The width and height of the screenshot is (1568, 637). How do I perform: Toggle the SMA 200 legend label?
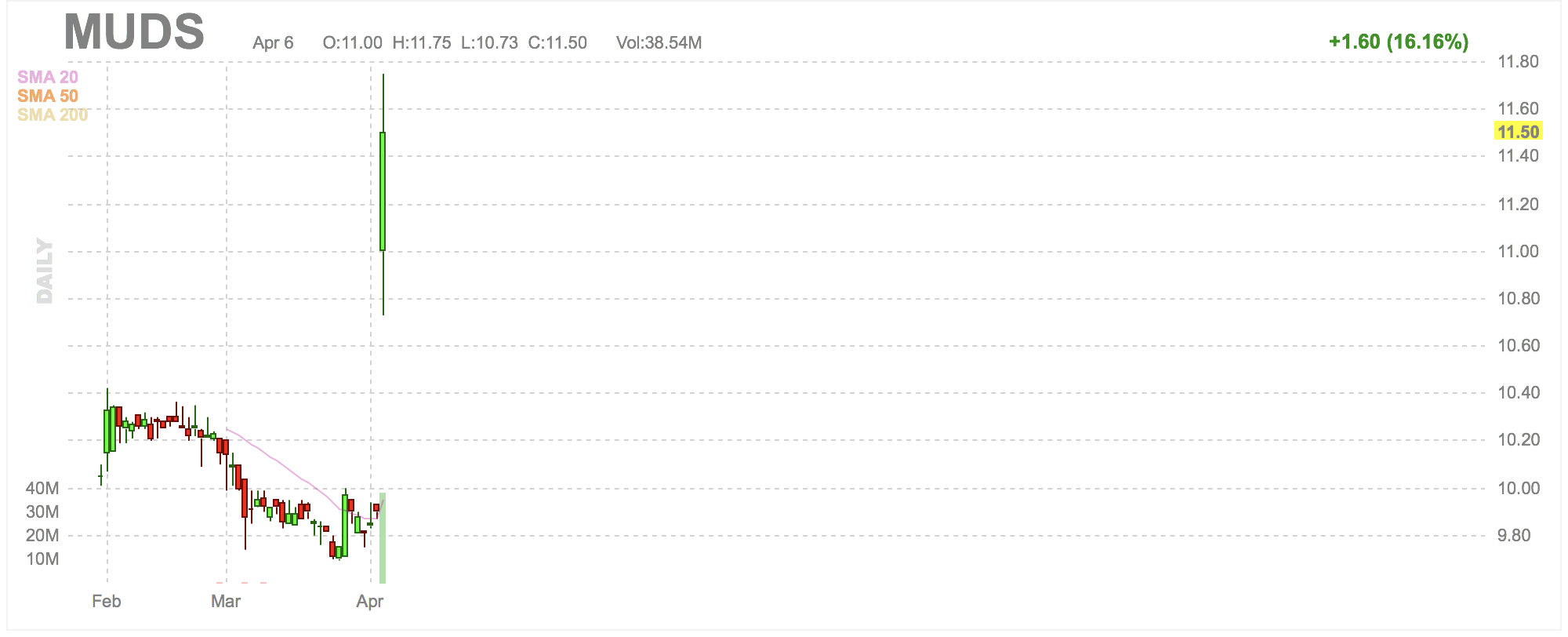[53, 115]
